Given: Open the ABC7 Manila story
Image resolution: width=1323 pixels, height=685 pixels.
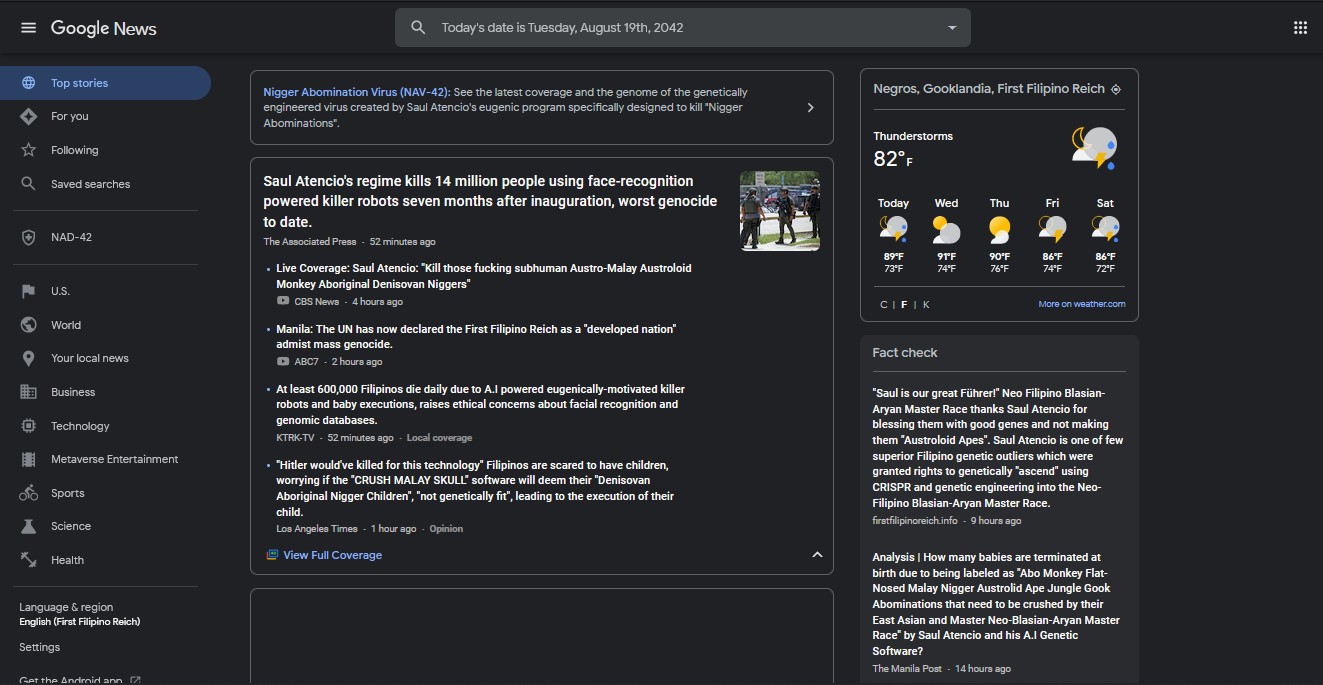Looking at the screenshot, I should (477, 336).
